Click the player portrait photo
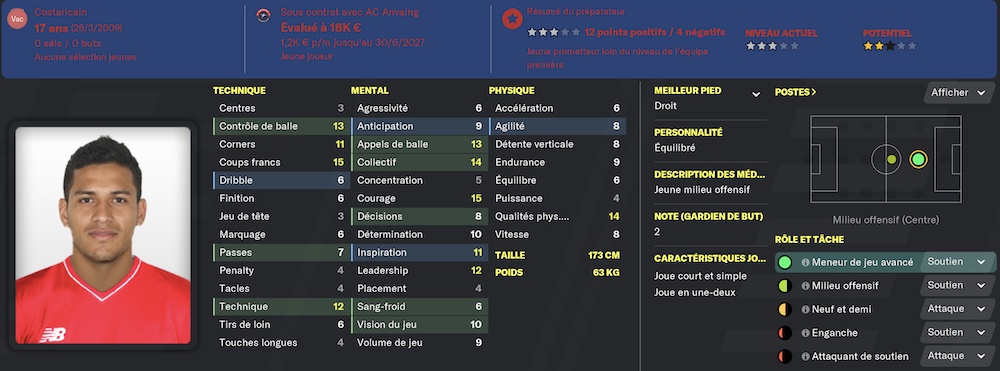Screen dimensions: 1000x371 [103, 235]
